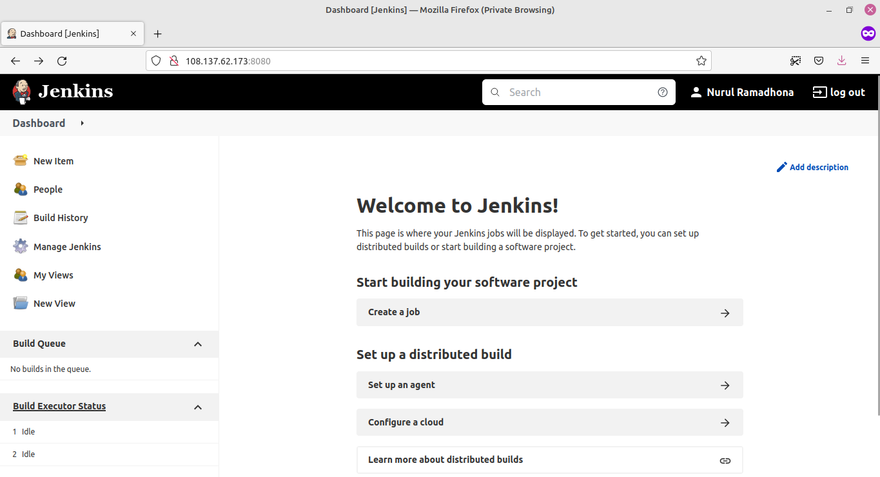This screenshot has width=880, height=477.
Task: Reload the page with refresh icon
Action: pos(62,61)
